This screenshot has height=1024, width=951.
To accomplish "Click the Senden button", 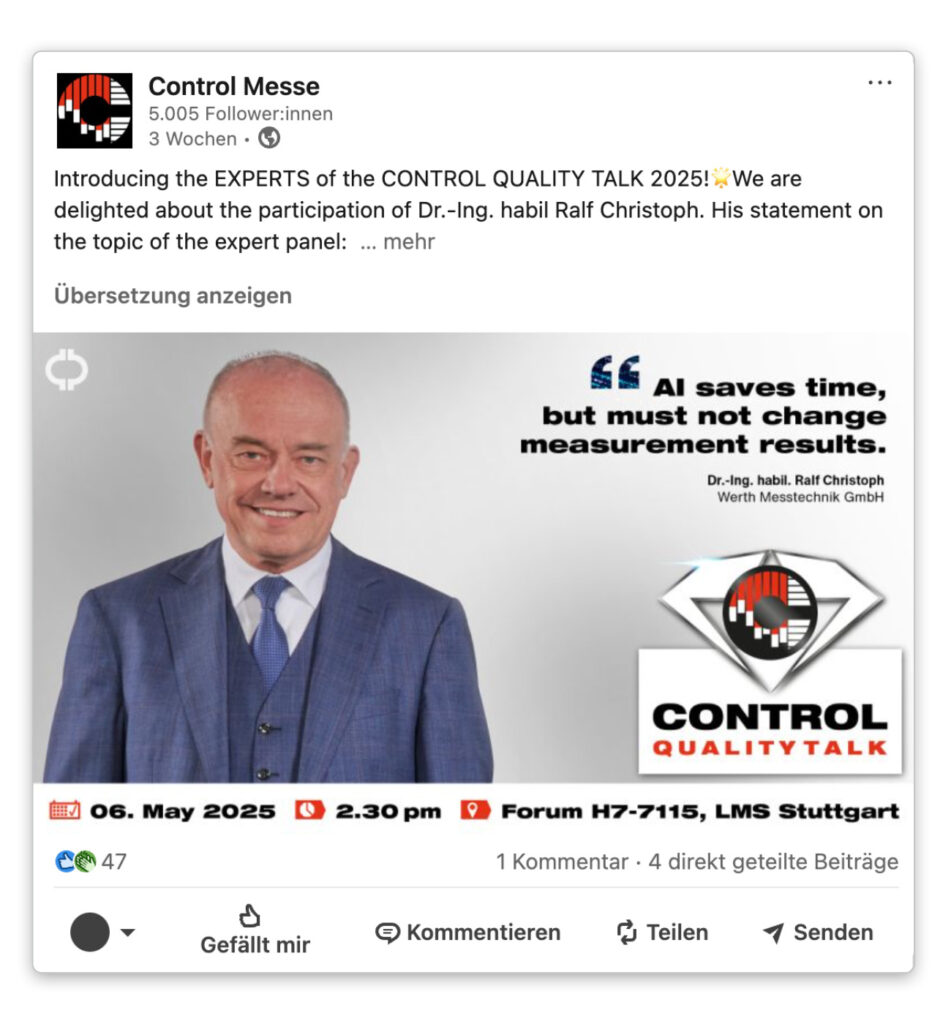I will tap(818, 933).
